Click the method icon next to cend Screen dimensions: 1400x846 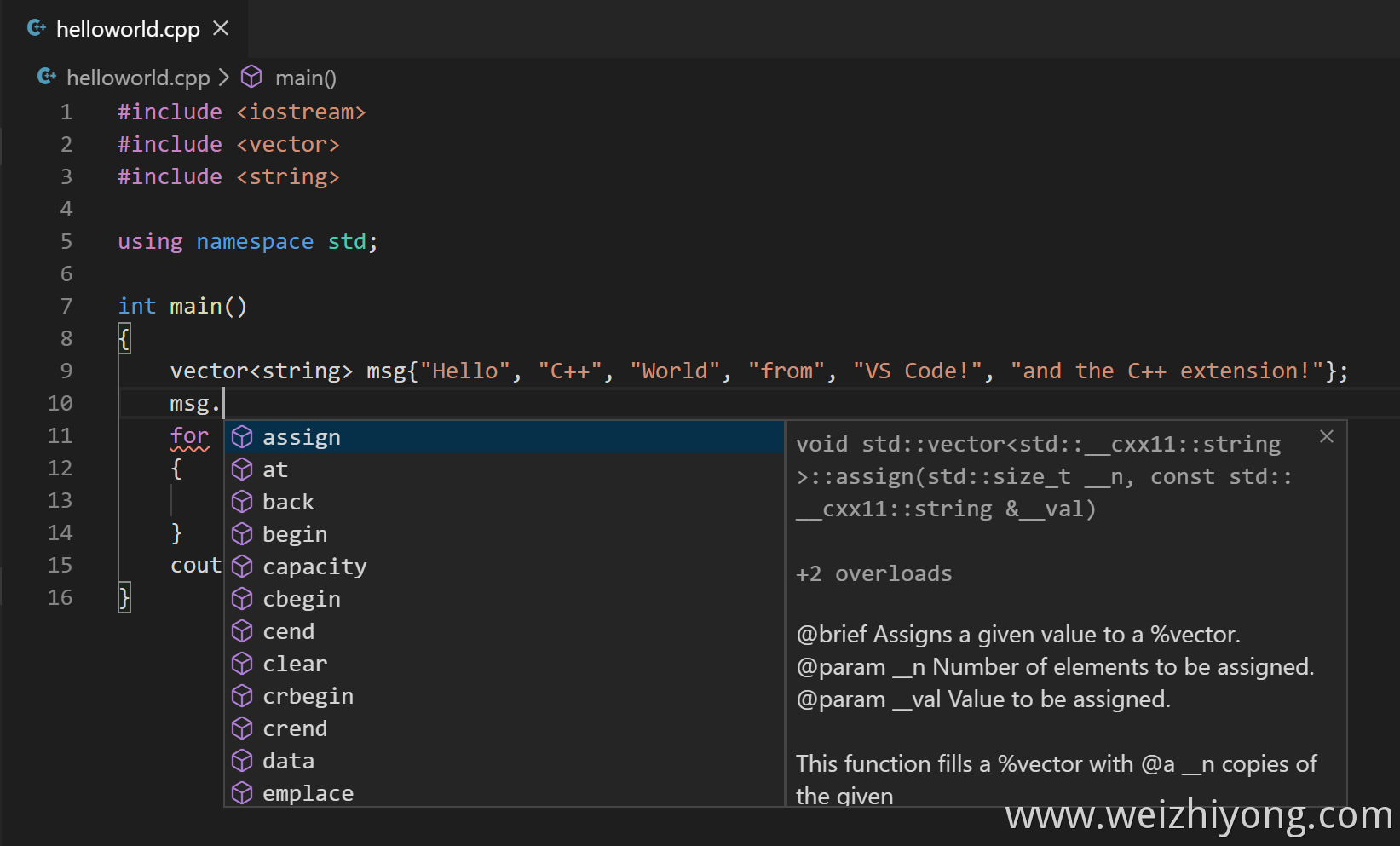(242, 631)
